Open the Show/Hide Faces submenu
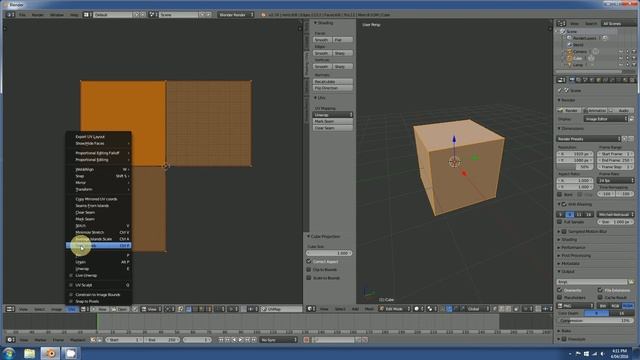Screen dimensions: 640x360 [98, 143]
